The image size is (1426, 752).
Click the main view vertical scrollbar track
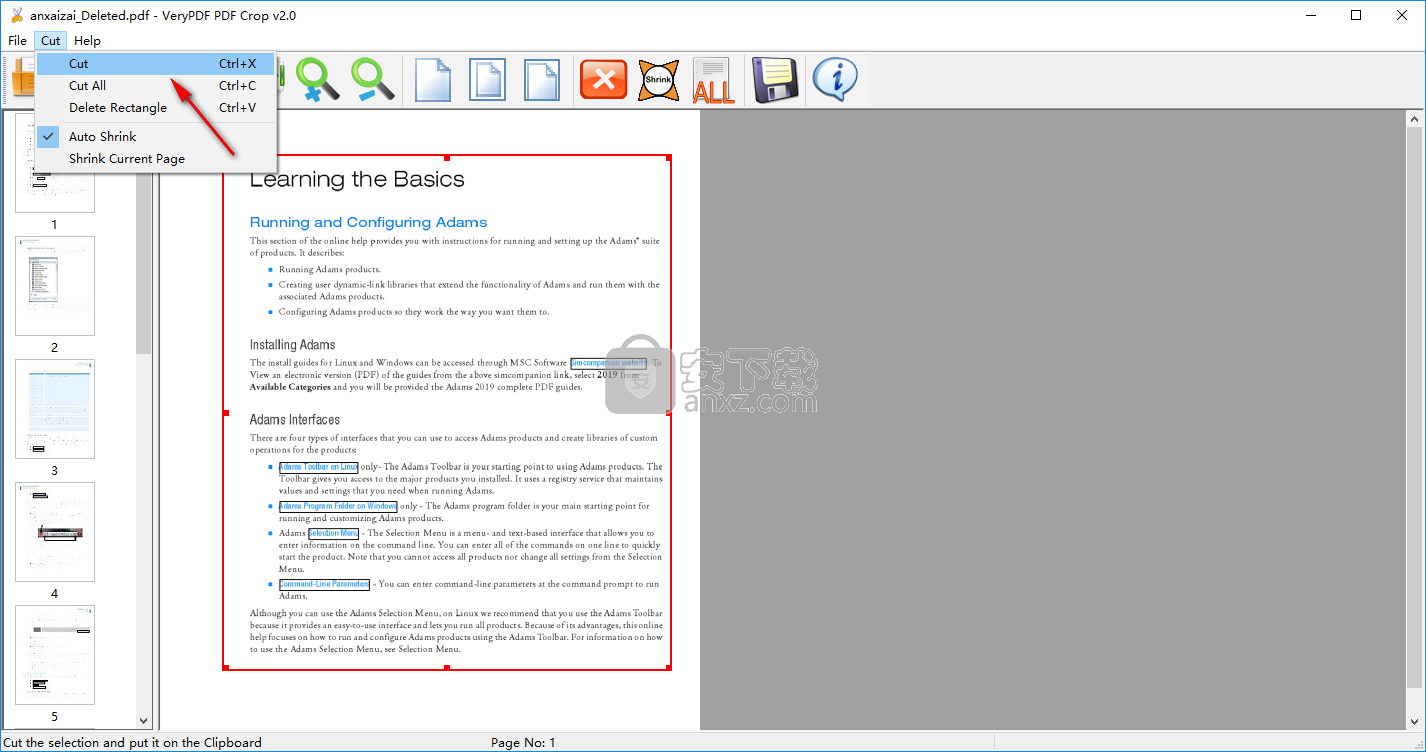coord(1414,420)
